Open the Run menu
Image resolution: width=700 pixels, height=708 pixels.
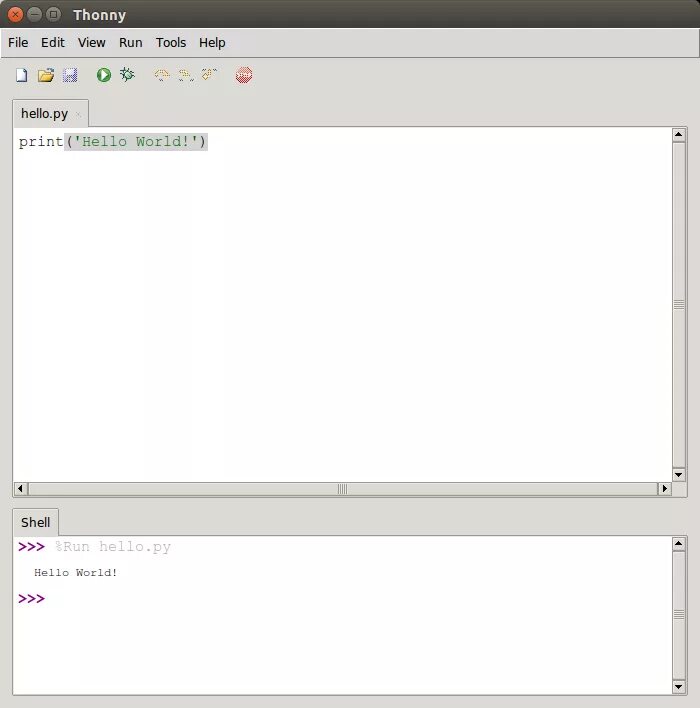tap(131, 42)
